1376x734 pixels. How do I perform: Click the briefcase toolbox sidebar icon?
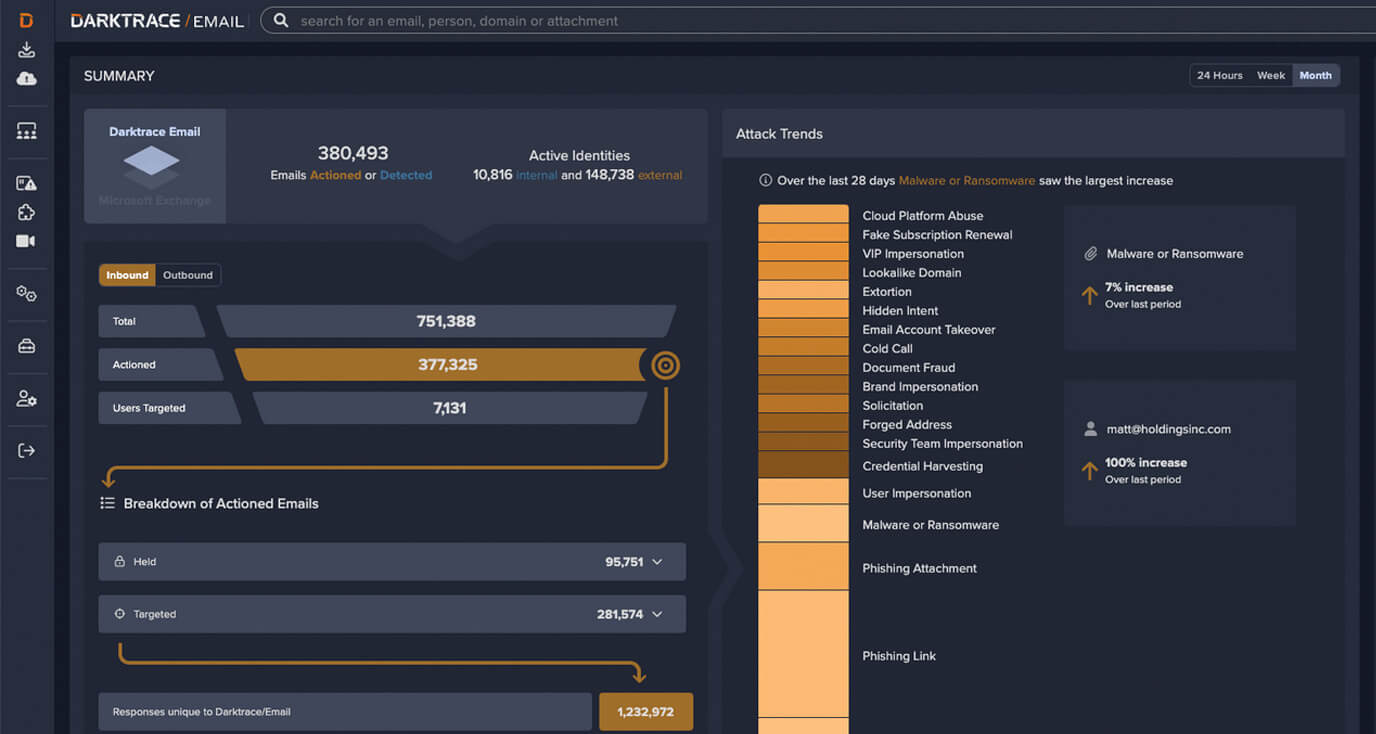[x=26, y=346]
